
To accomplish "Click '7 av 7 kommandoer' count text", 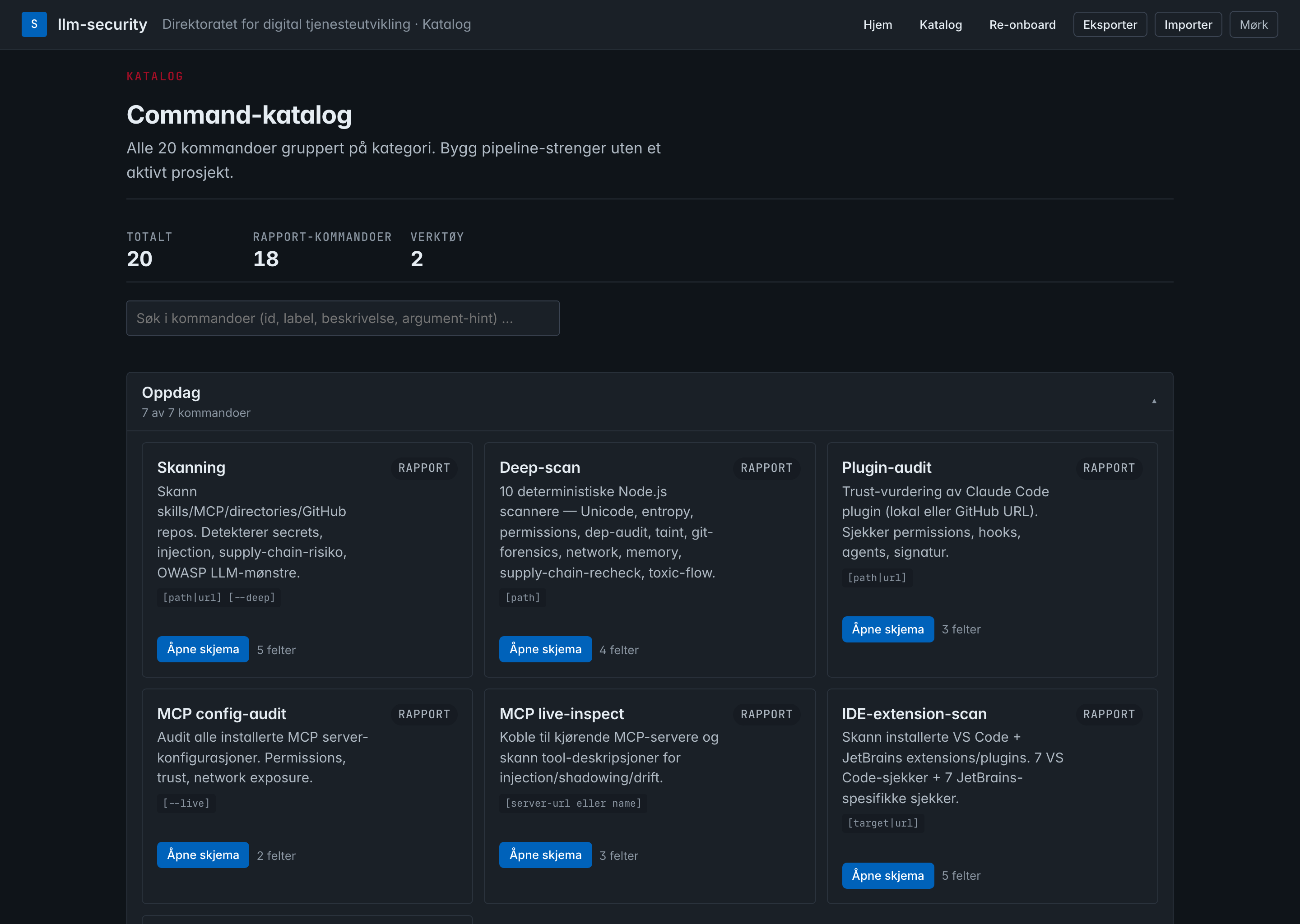I will coord(196,413).
